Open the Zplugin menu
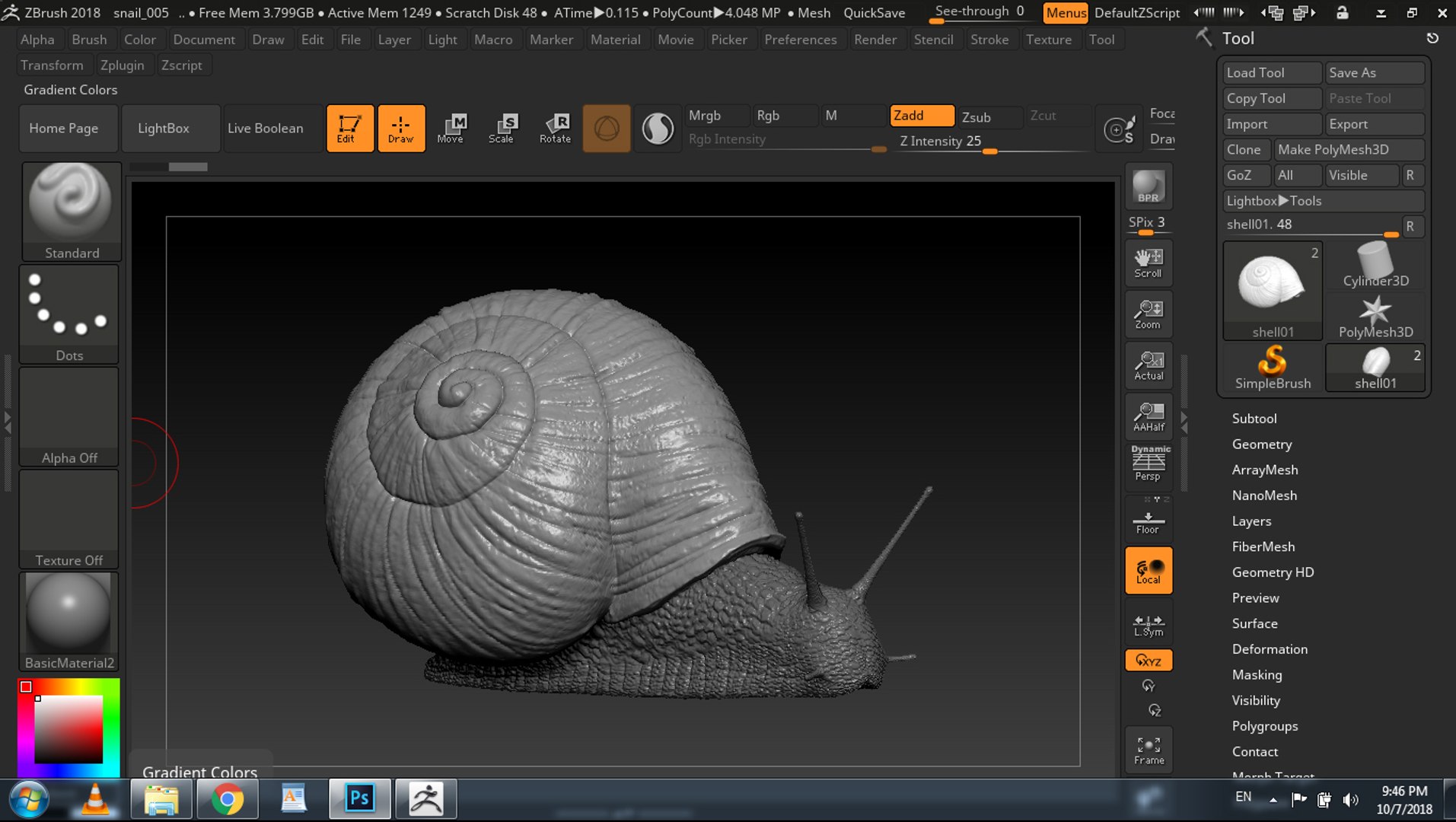This screenshot has width=1456, height=822. (122, 65)
